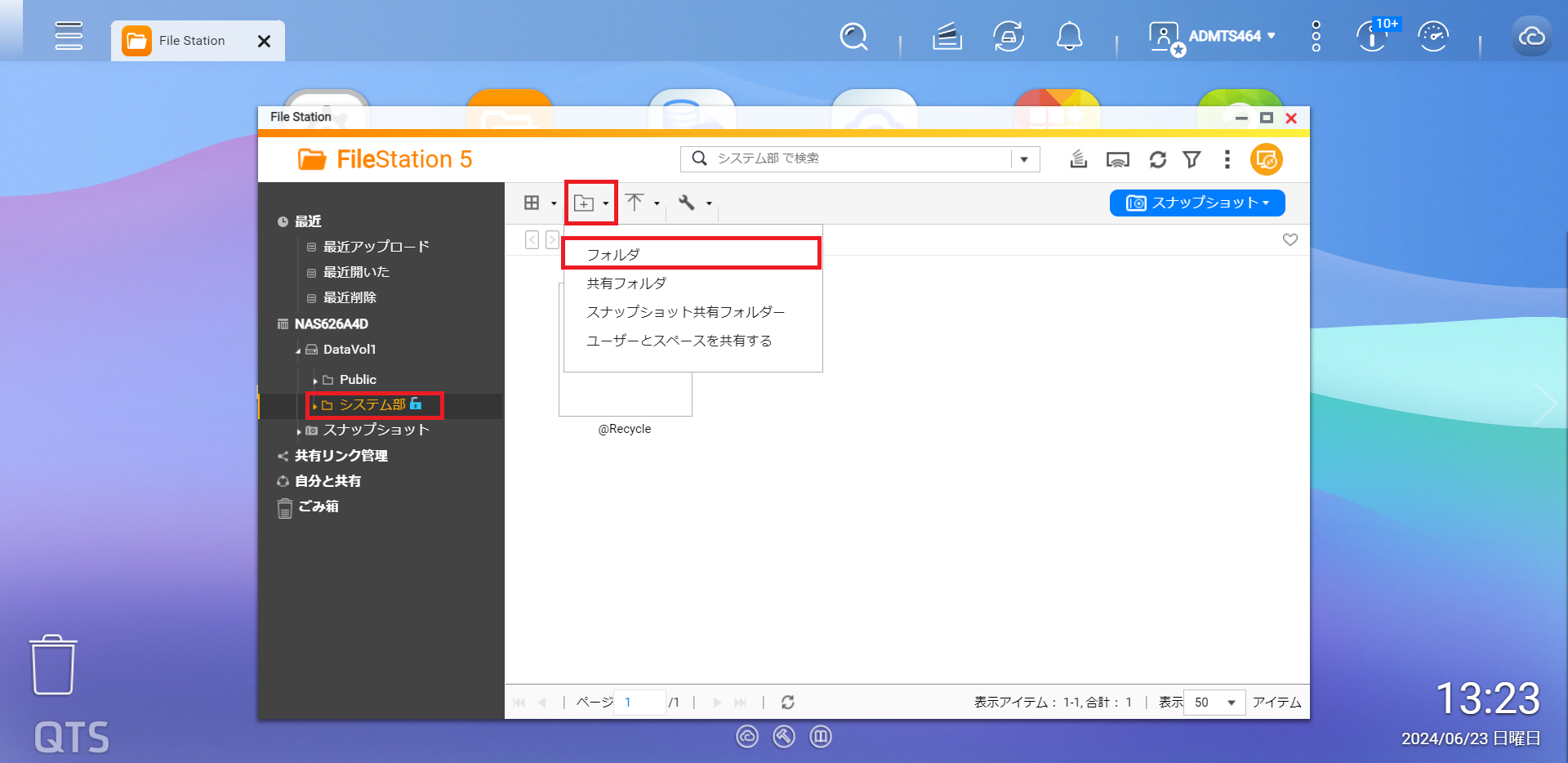Open the items-per-page 50 dropdown
The height and width of the screenshot is (763, 1568).
click(1214, 703)
